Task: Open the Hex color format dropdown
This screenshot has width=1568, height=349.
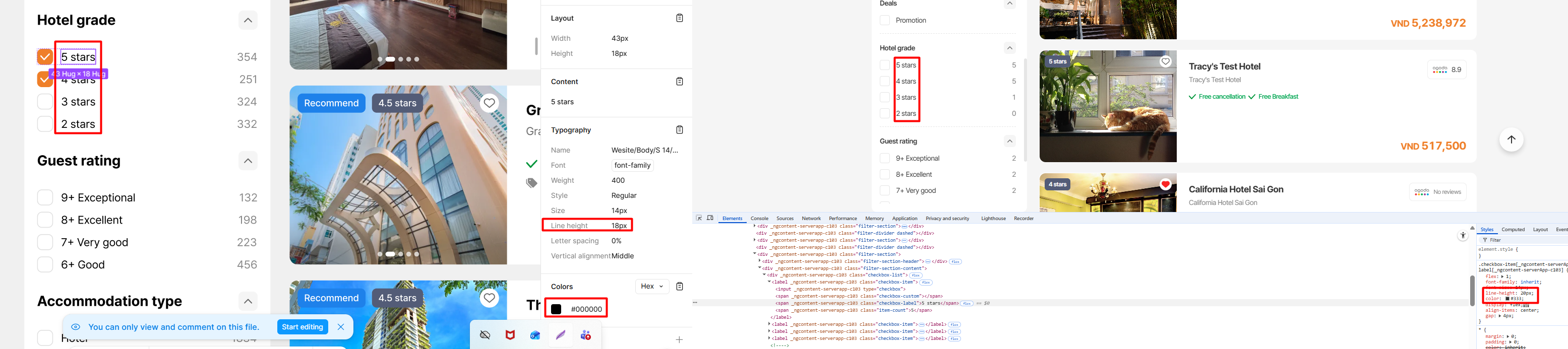Action: (652, 287)
